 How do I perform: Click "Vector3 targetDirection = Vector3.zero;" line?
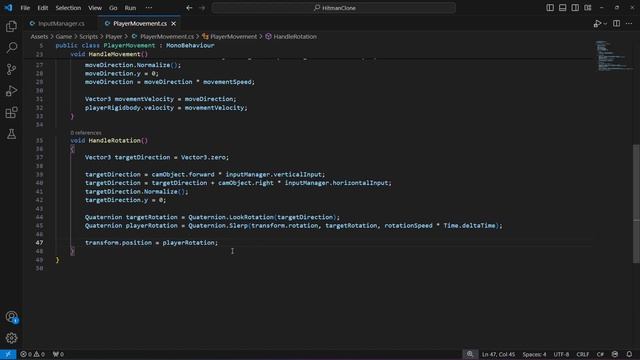point(157,157)
